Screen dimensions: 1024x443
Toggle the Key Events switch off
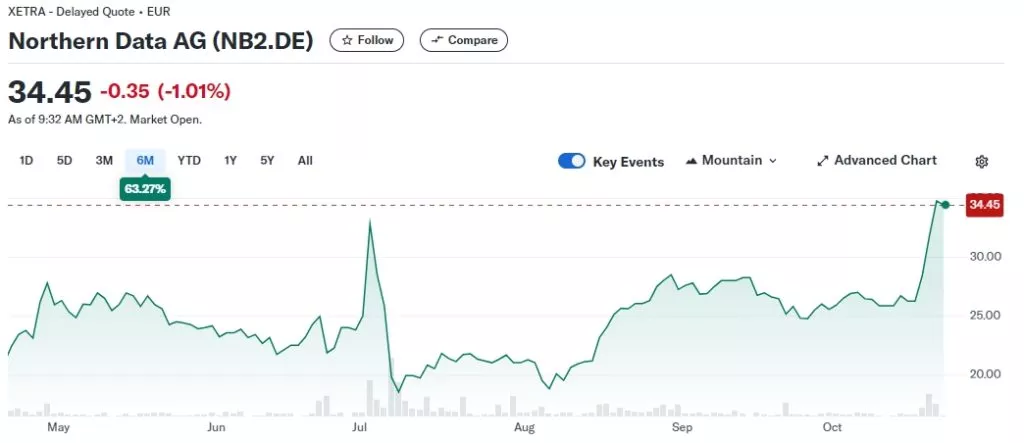click(571, 161)
